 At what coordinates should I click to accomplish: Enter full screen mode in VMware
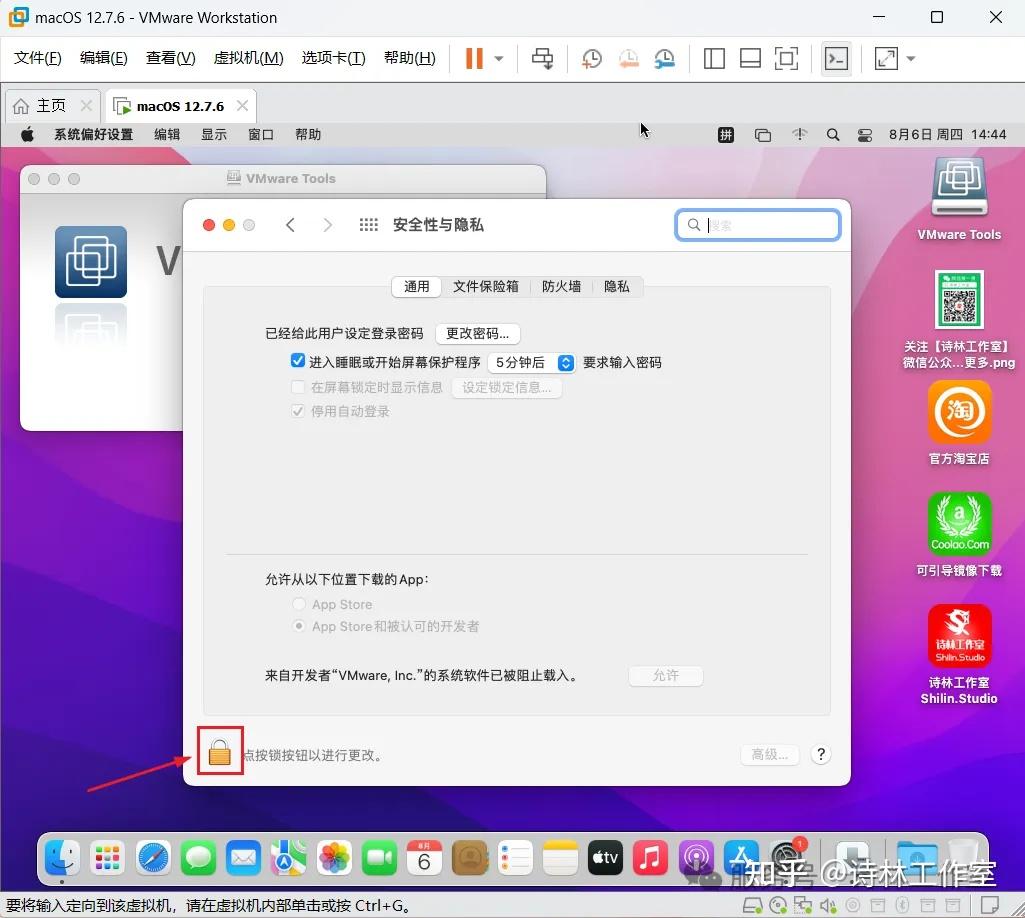(x=786, y=58)
